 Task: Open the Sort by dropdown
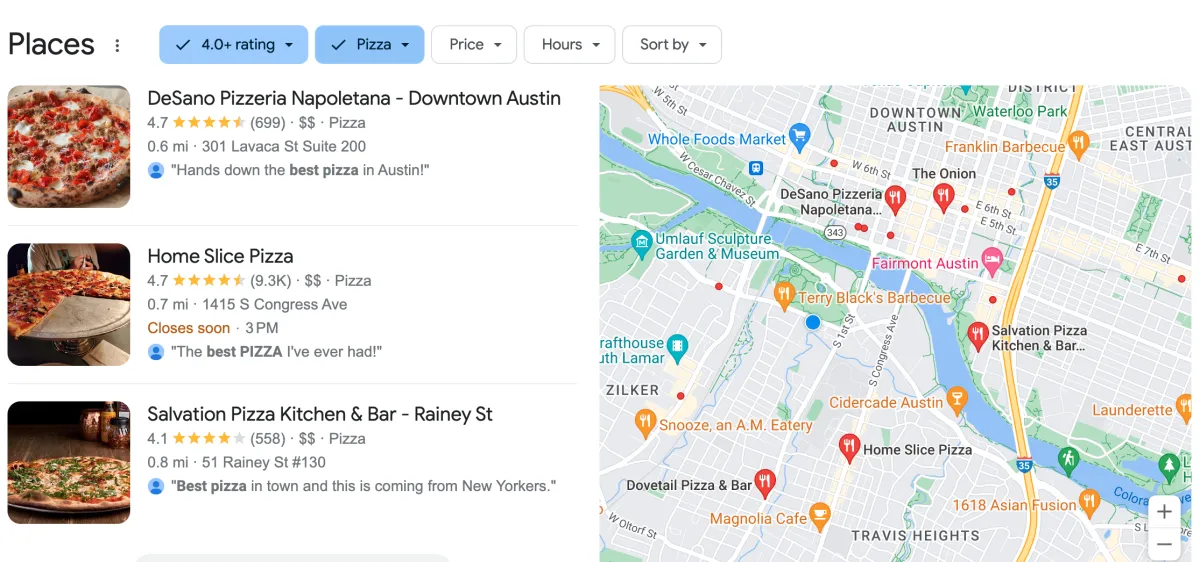point(672,44)
